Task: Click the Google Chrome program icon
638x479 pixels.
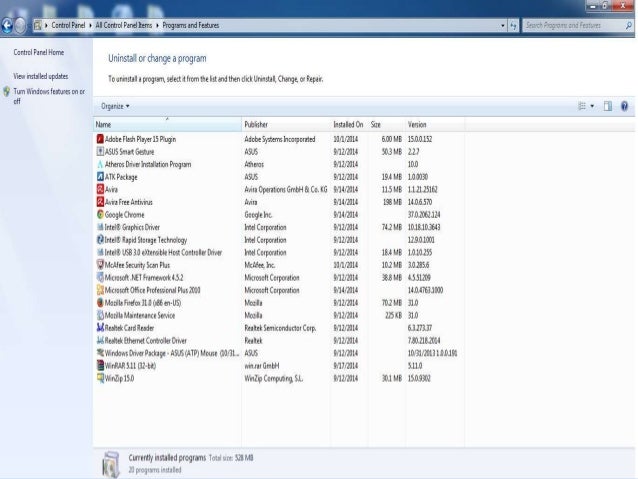Action: [x=100, y=215]
